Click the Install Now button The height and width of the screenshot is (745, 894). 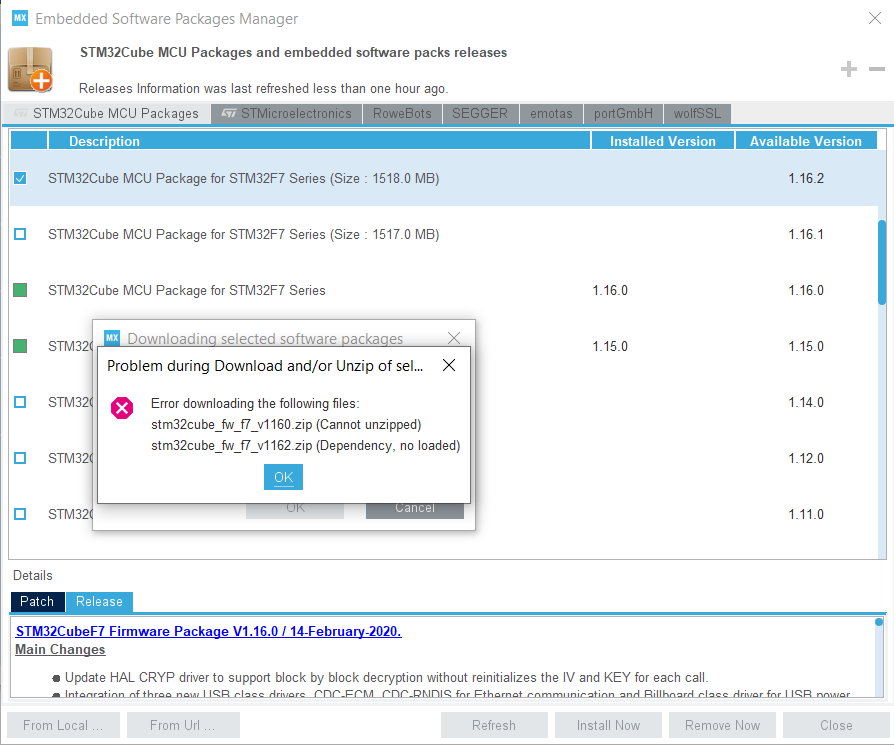[x=608, y=725]
